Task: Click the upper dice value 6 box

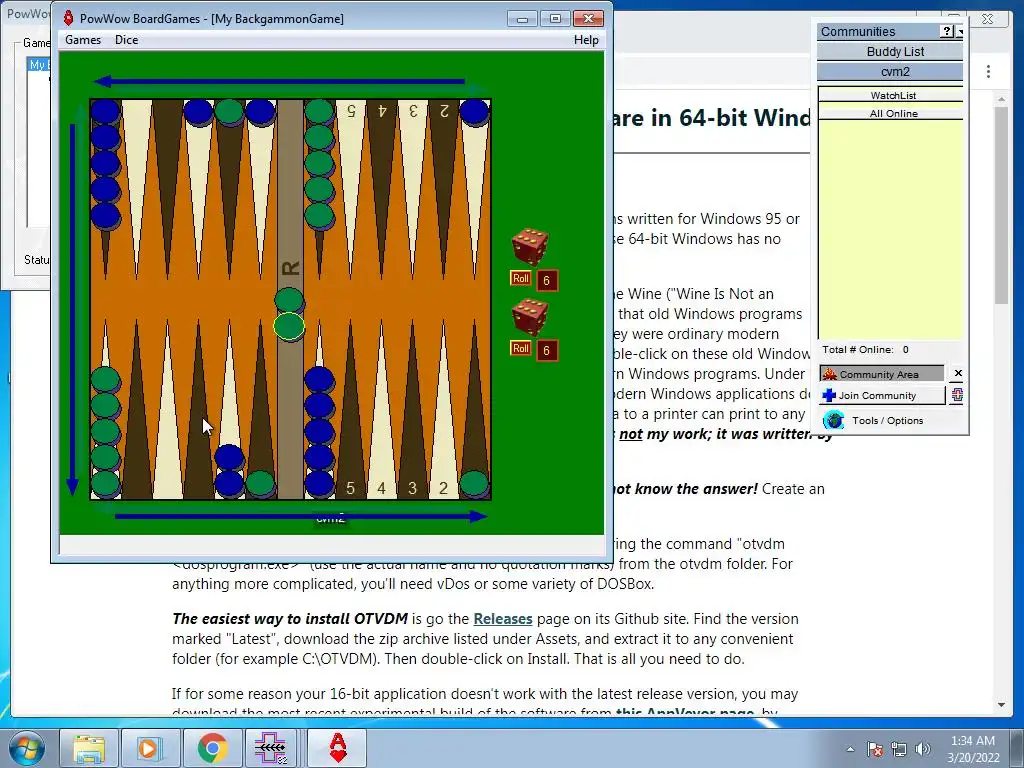Action: 547,281
